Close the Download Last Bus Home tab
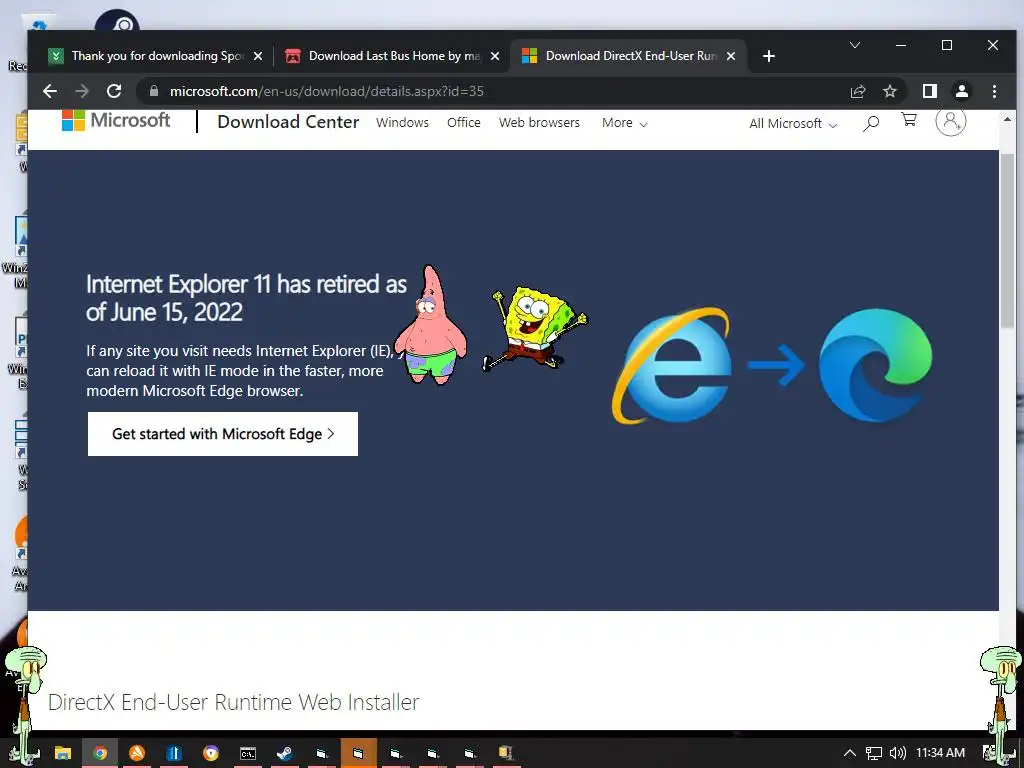Image resolution: width=1024 pixels, height=768 pixels. pos(495,56)
